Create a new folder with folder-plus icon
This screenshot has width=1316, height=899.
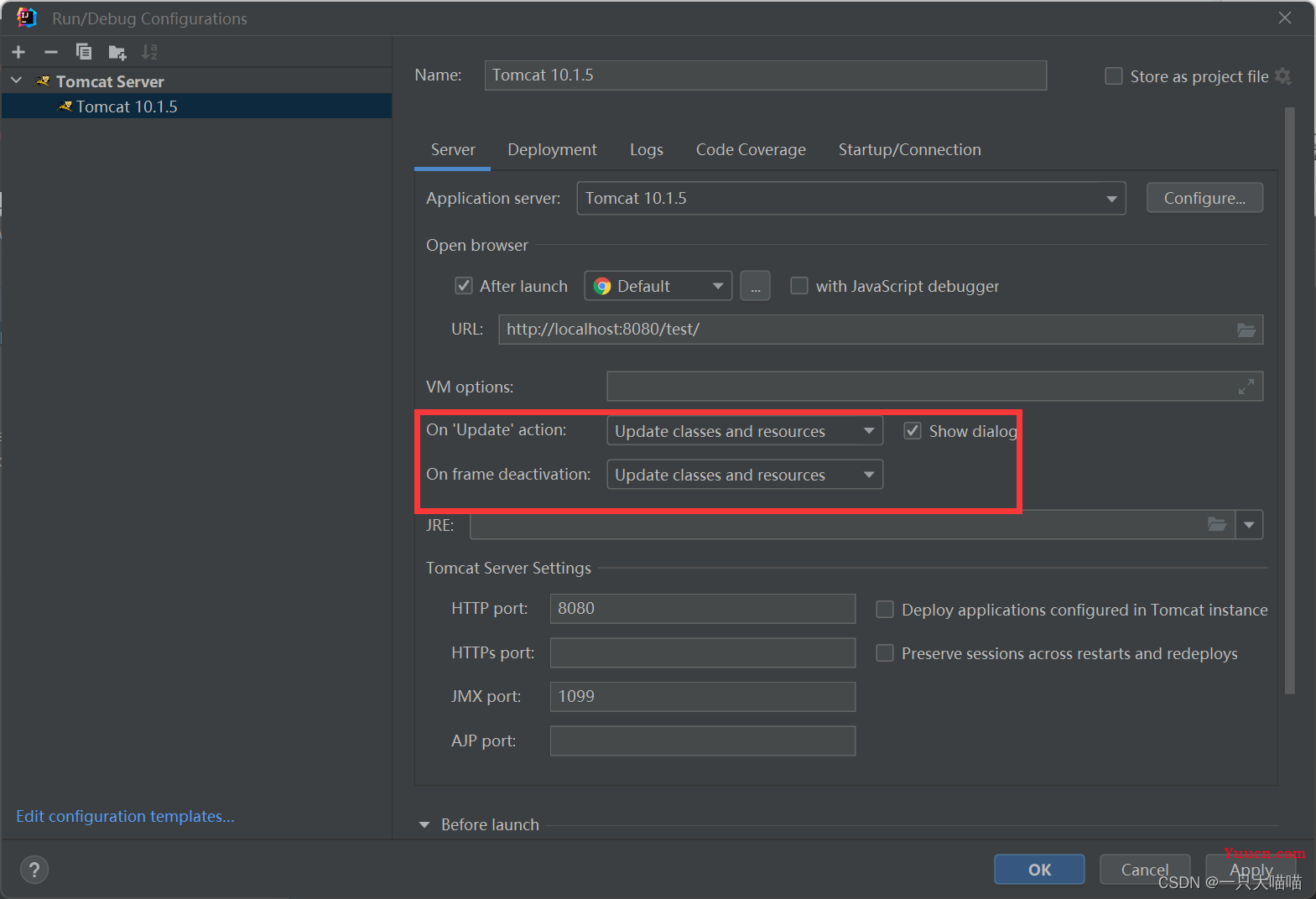point(117,53)
